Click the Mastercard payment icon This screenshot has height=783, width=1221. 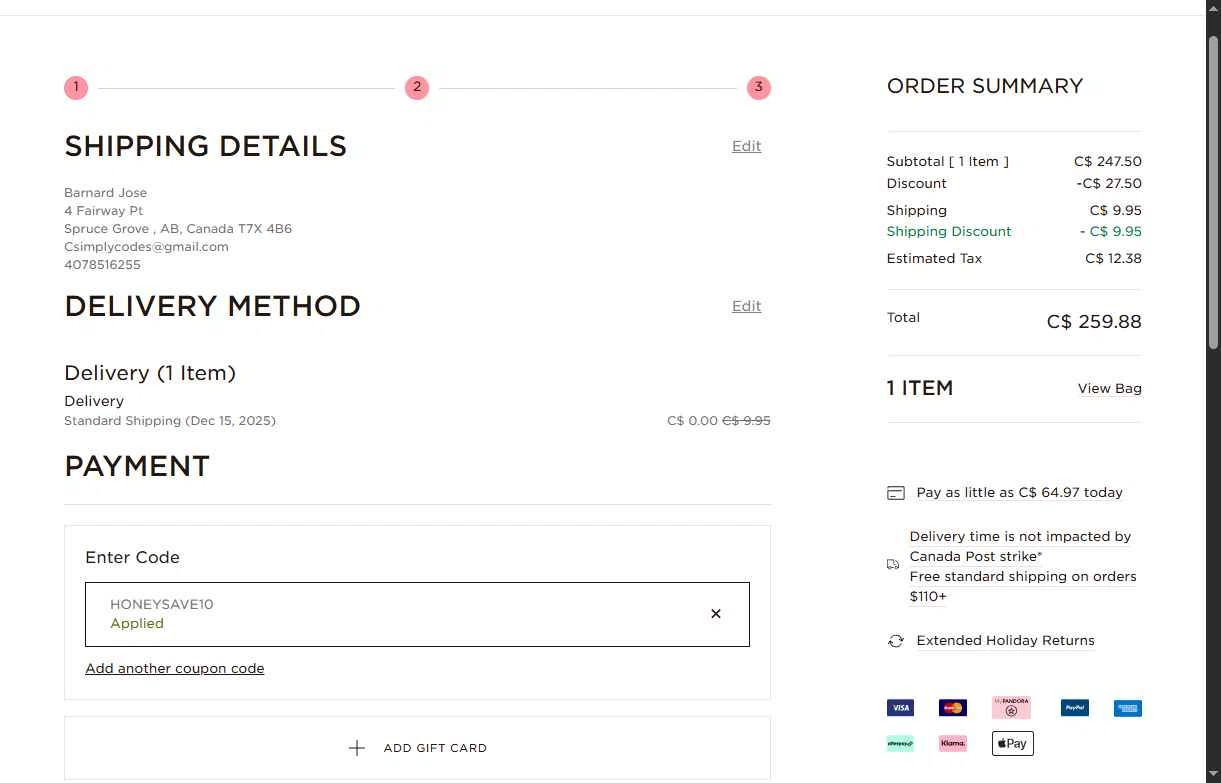click(x=953, y=708)
